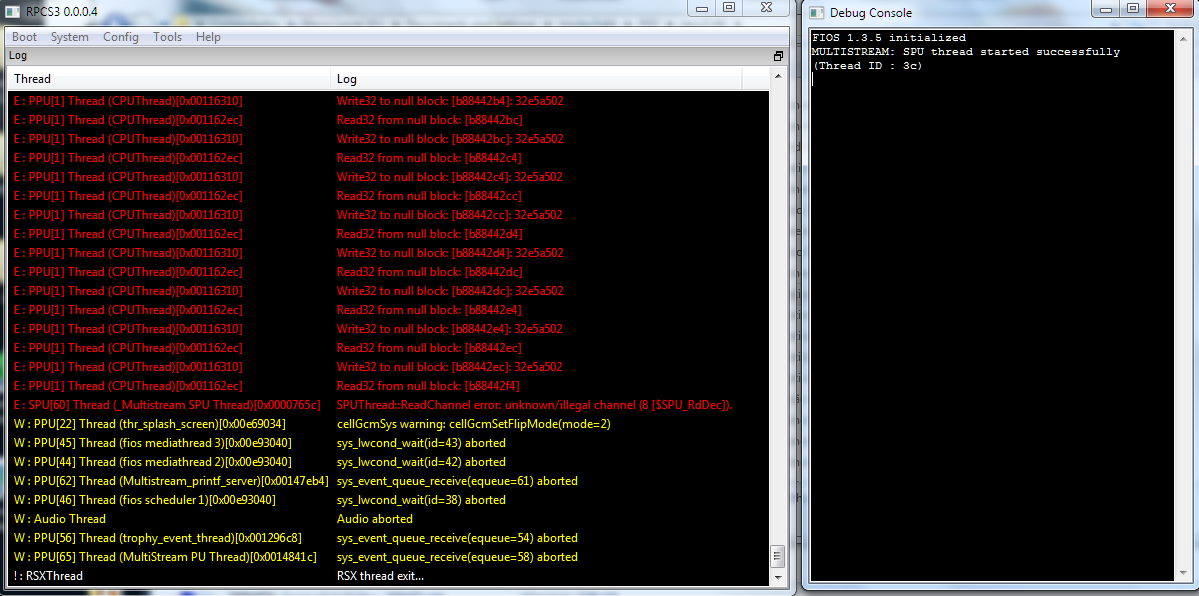The width and height of the screenshot is (1199, 596).
Task: Open the System menu
Action: coord(70,37)
